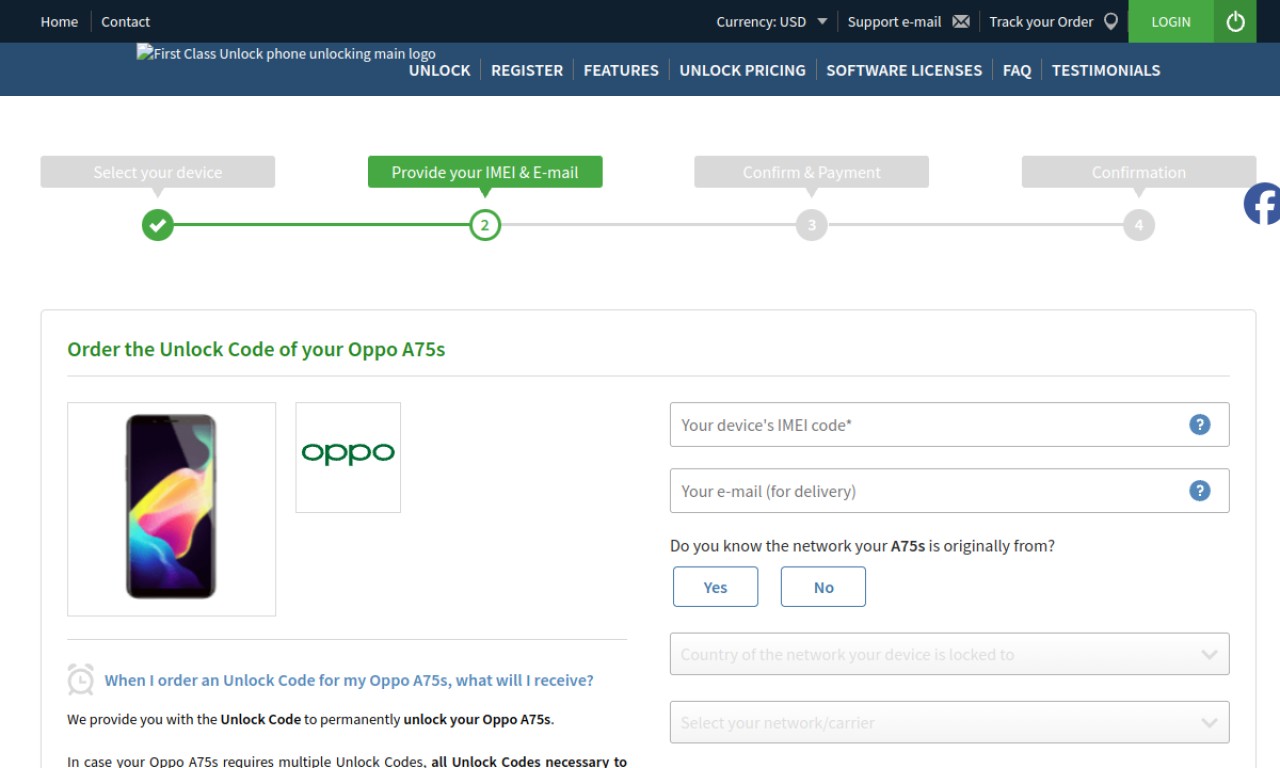
Task: Open the FAQ menu item
Action: pos(1017,70)
